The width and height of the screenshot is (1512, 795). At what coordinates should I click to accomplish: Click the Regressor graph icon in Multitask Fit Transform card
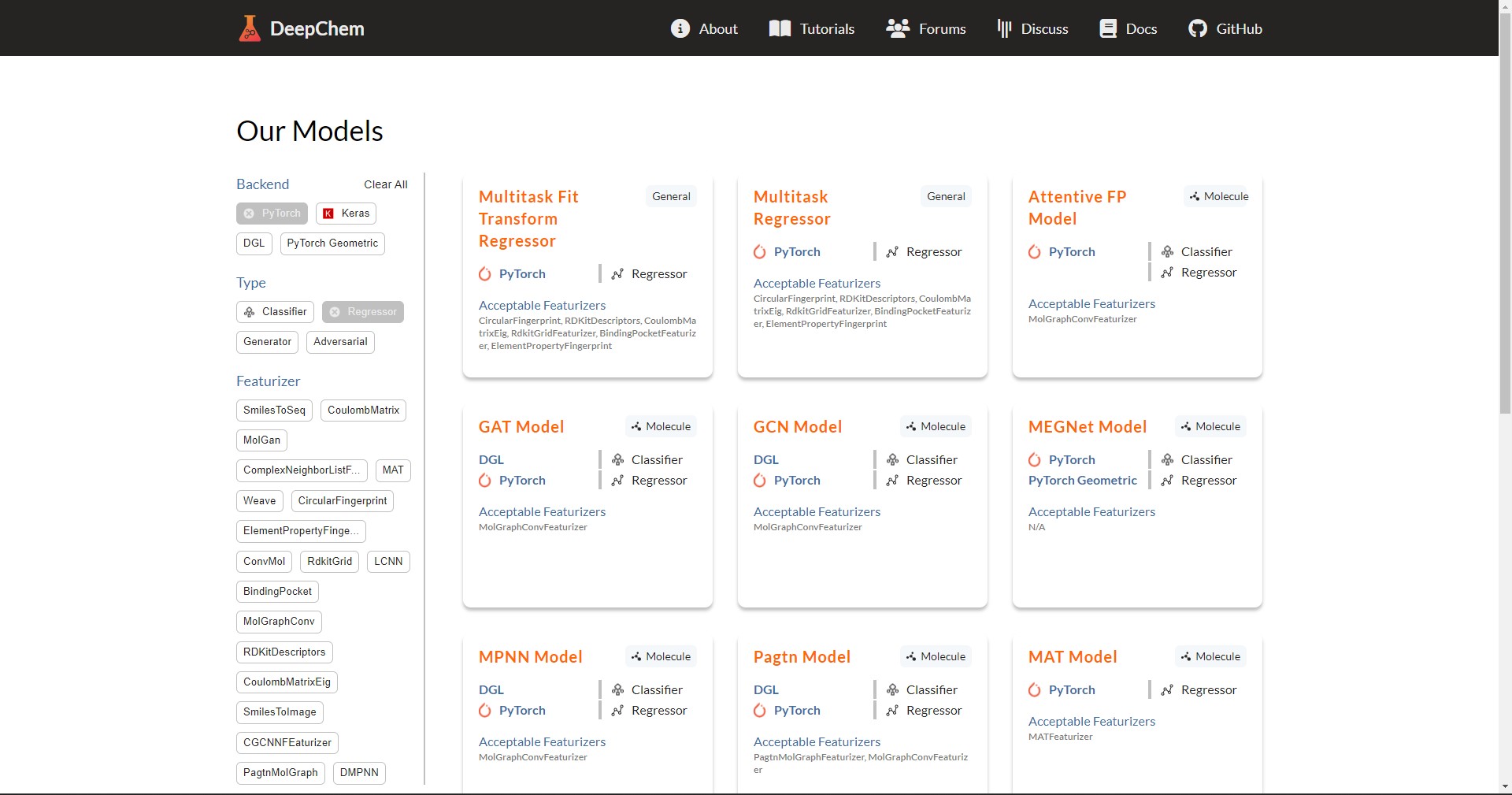coord(617,274)
